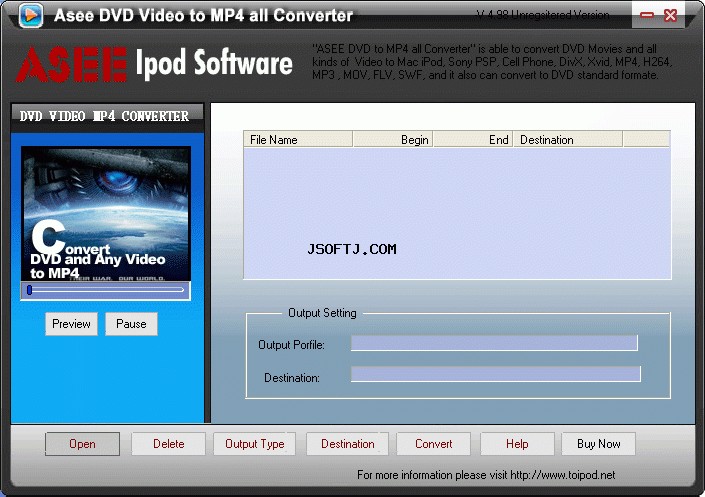
Task: Click the Buy Now button
Action: 598,444
